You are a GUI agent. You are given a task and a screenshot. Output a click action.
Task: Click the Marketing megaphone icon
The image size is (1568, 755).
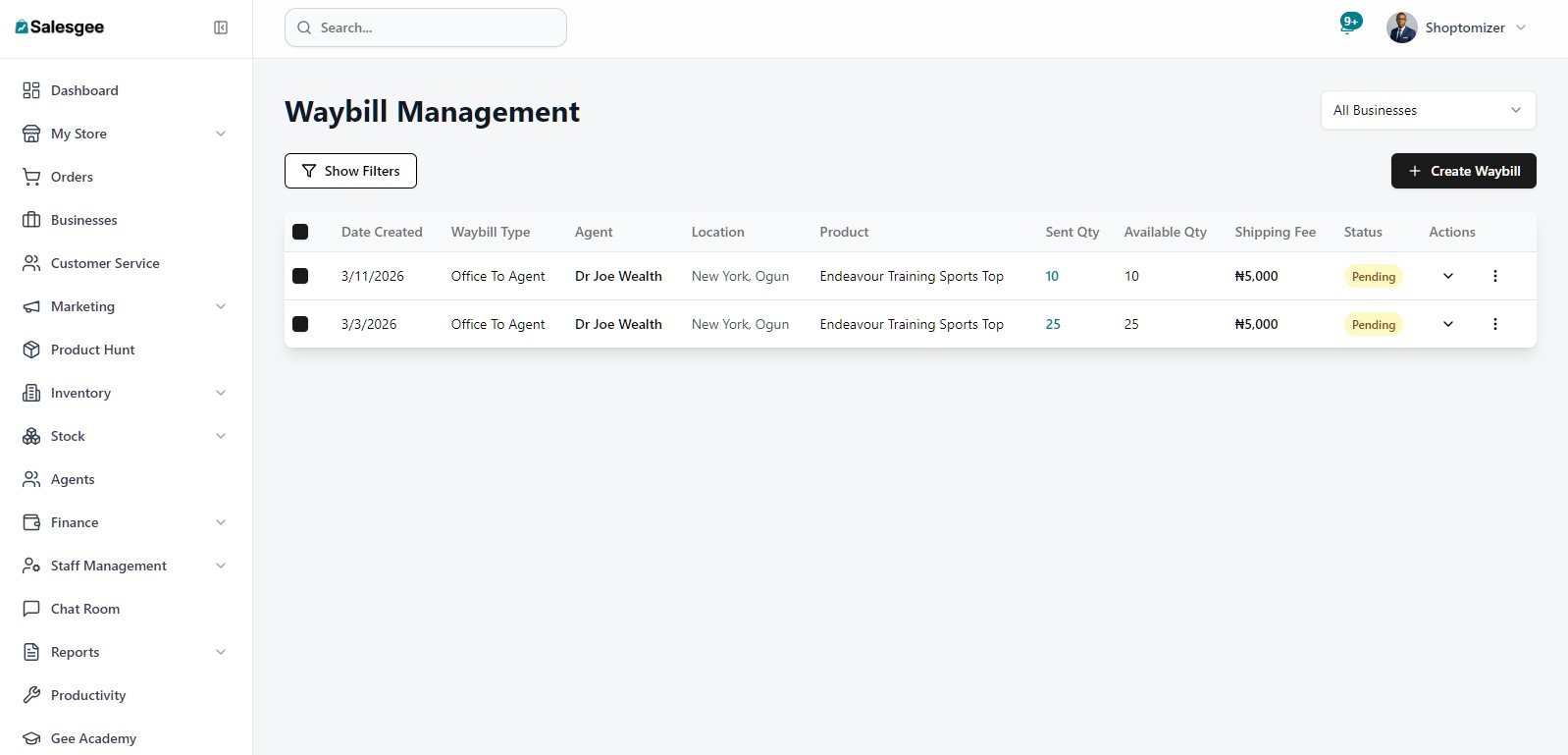tap(31, 306)
